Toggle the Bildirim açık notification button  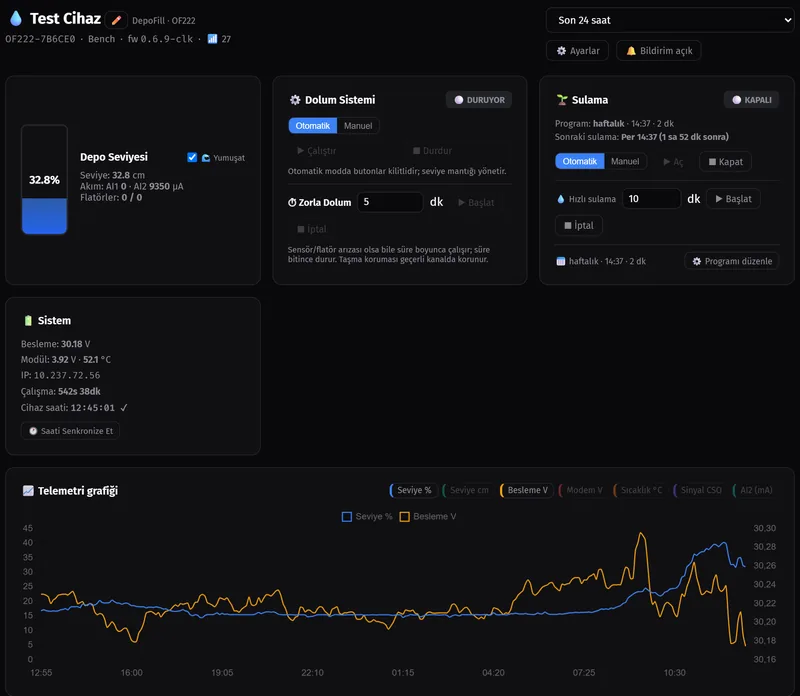(659, 51)
